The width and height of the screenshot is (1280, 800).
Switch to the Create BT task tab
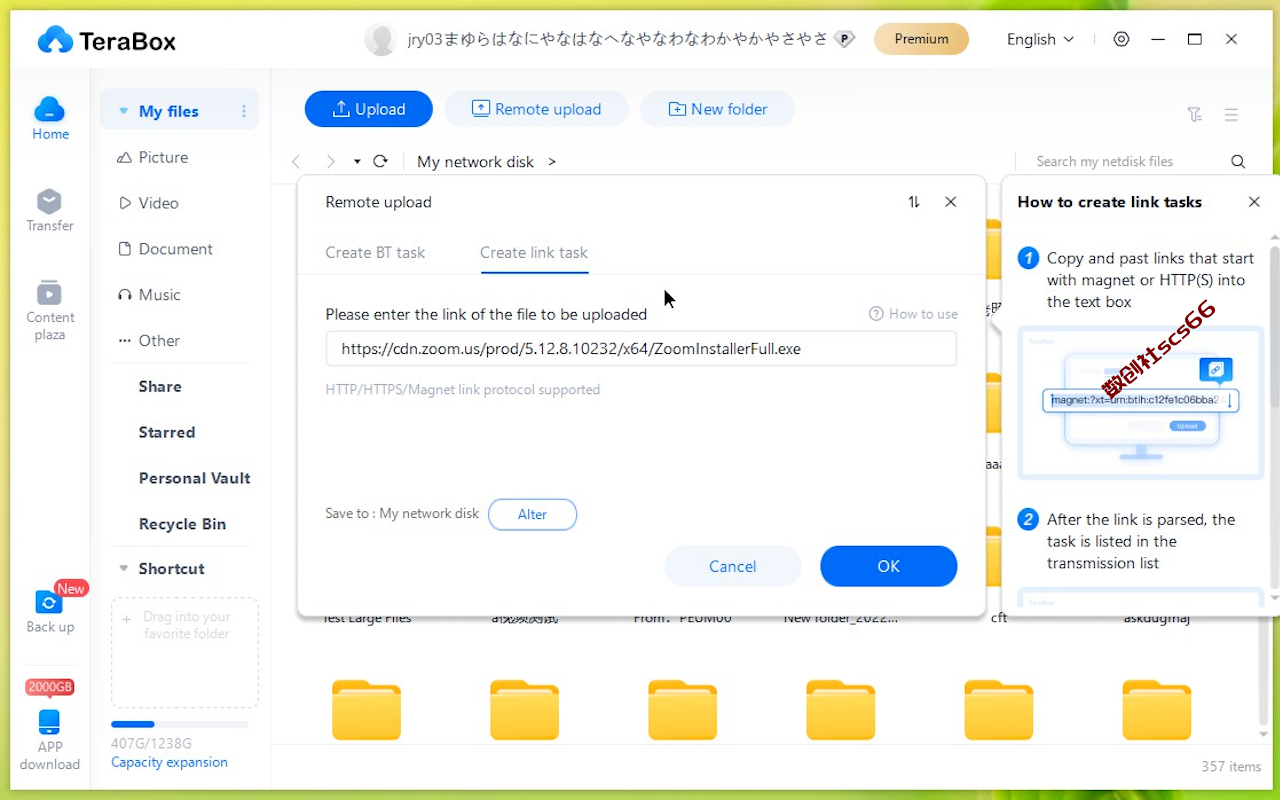(x=375, y=253)
